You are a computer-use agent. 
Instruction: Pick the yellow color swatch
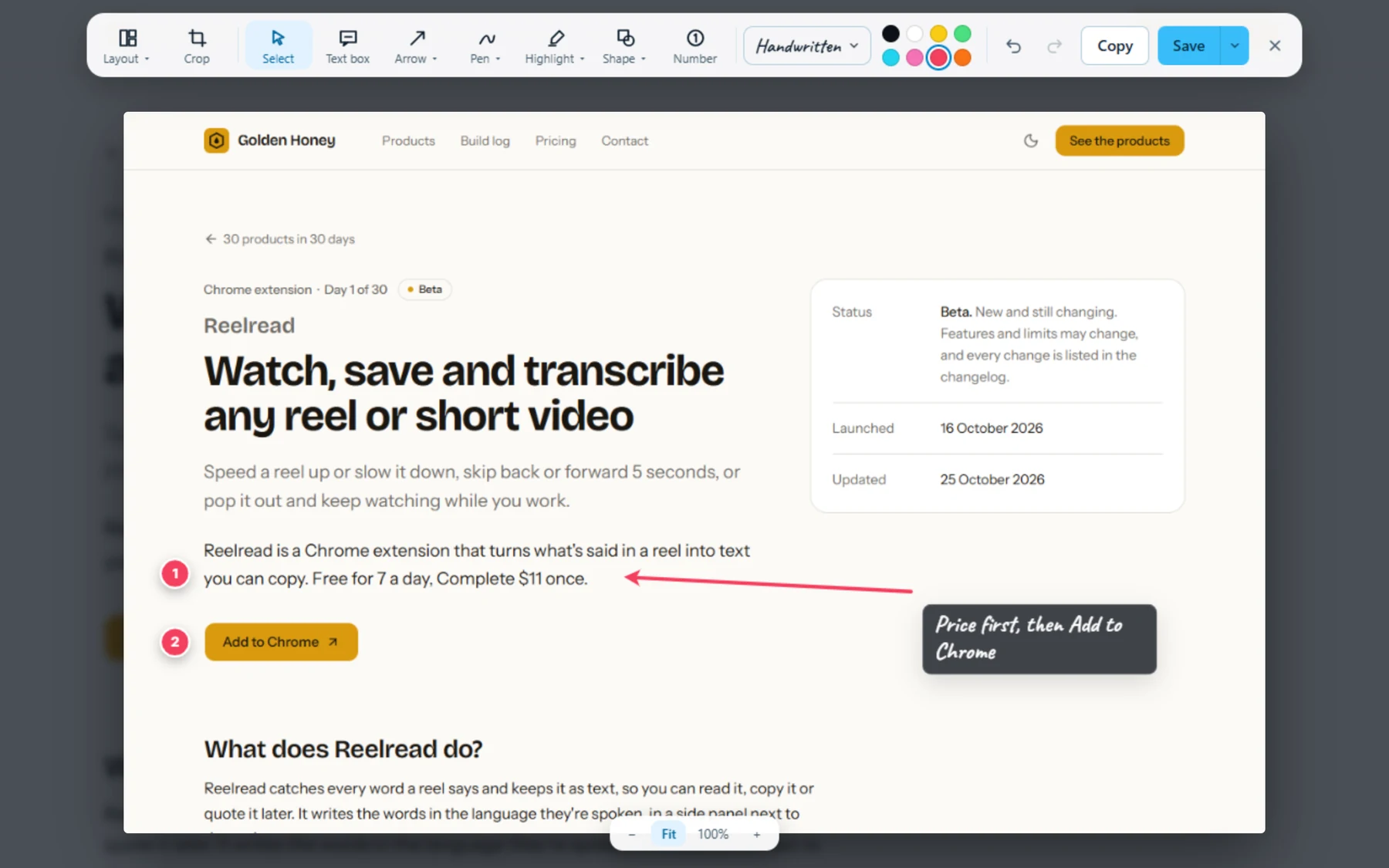pyautogui.click(x=938, y=33)
